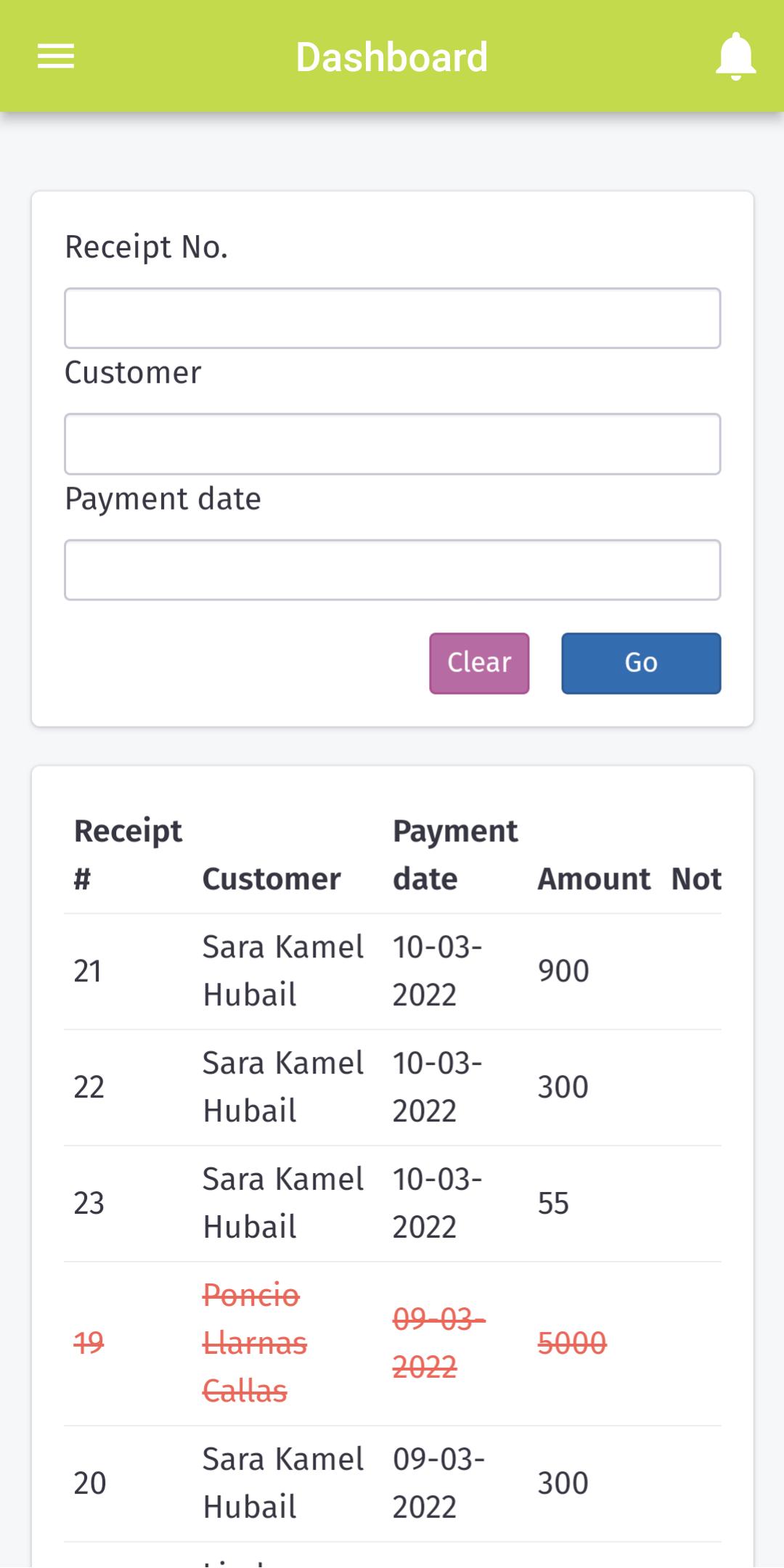Open the Payment date field
This screenshot has height=1568, width=784.
(x=393, y=570)
